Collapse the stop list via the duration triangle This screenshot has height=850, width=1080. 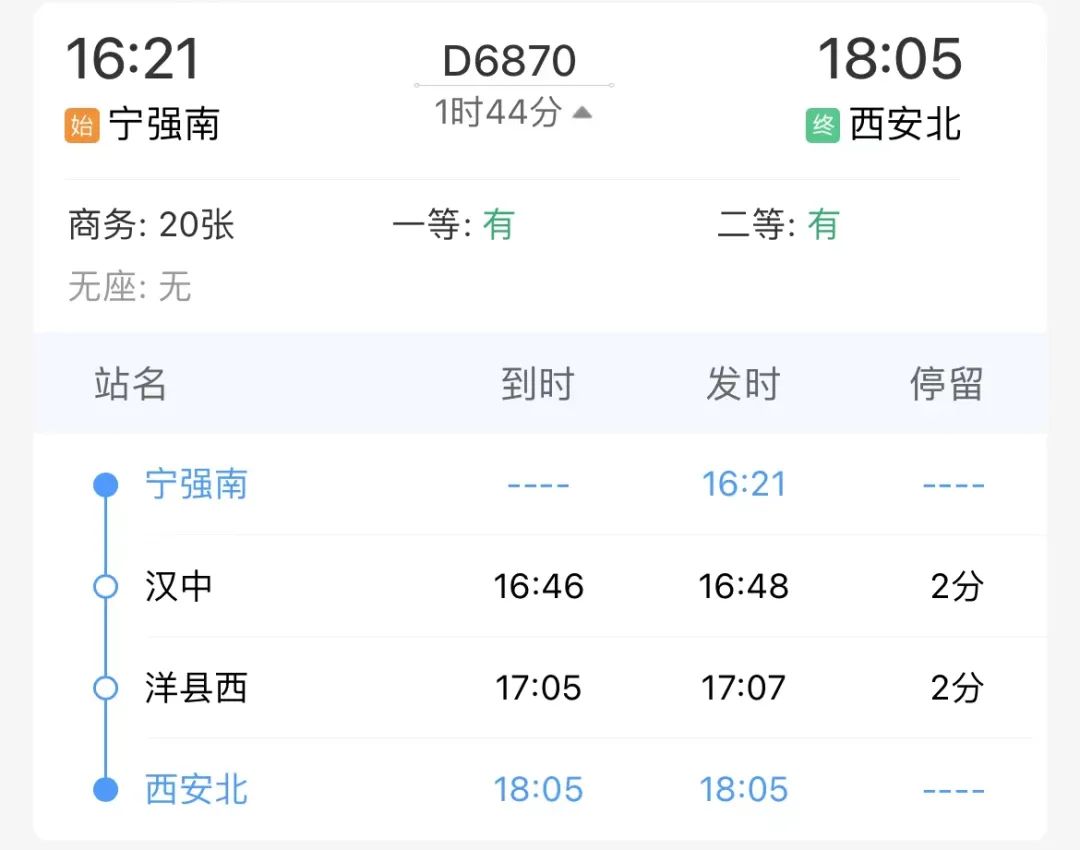[x=582, y=112]
